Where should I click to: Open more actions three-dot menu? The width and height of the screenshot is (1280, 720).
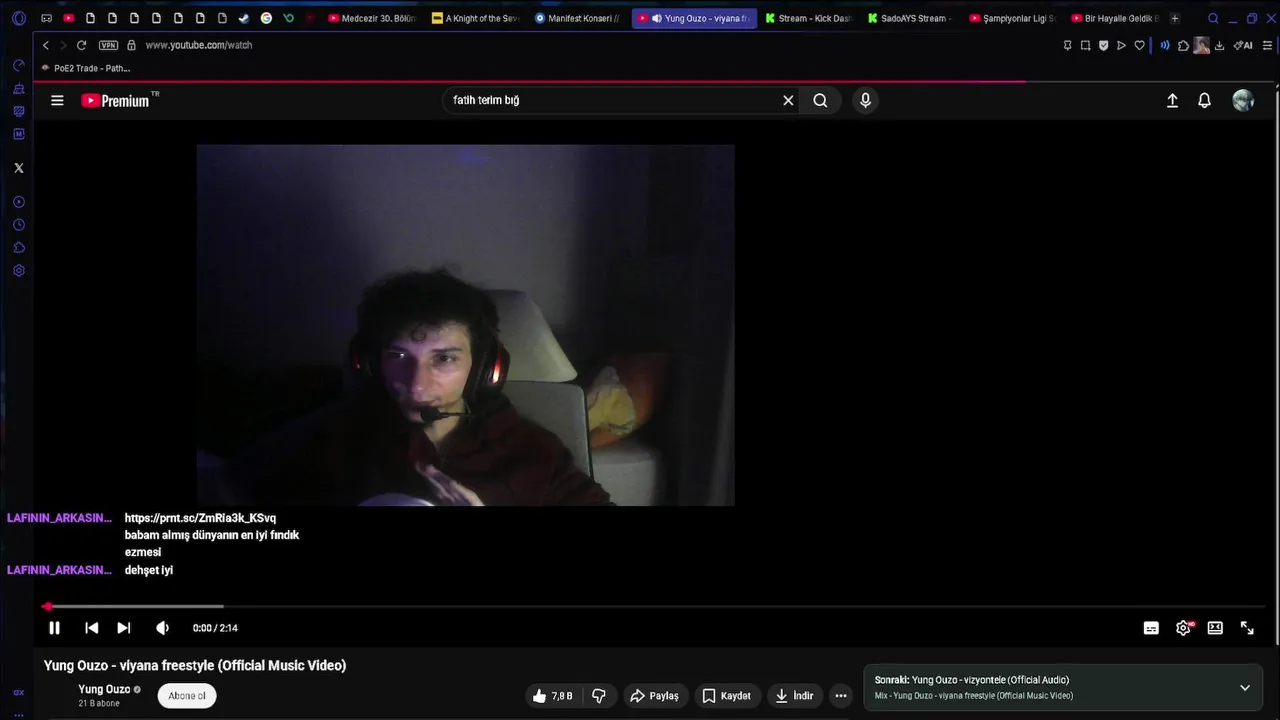click(841, 696)
